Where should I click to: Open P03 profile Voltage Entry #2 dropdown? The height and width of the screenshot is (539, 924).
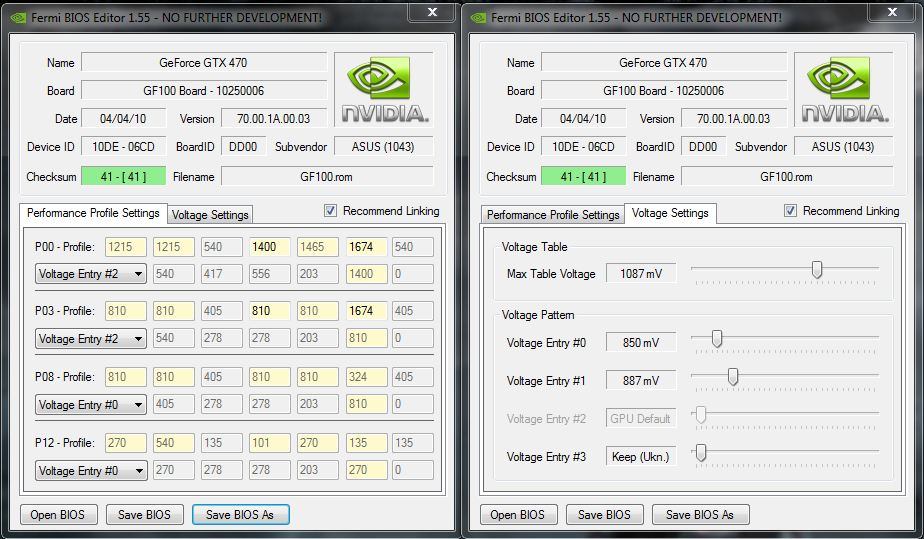(91, 339)
